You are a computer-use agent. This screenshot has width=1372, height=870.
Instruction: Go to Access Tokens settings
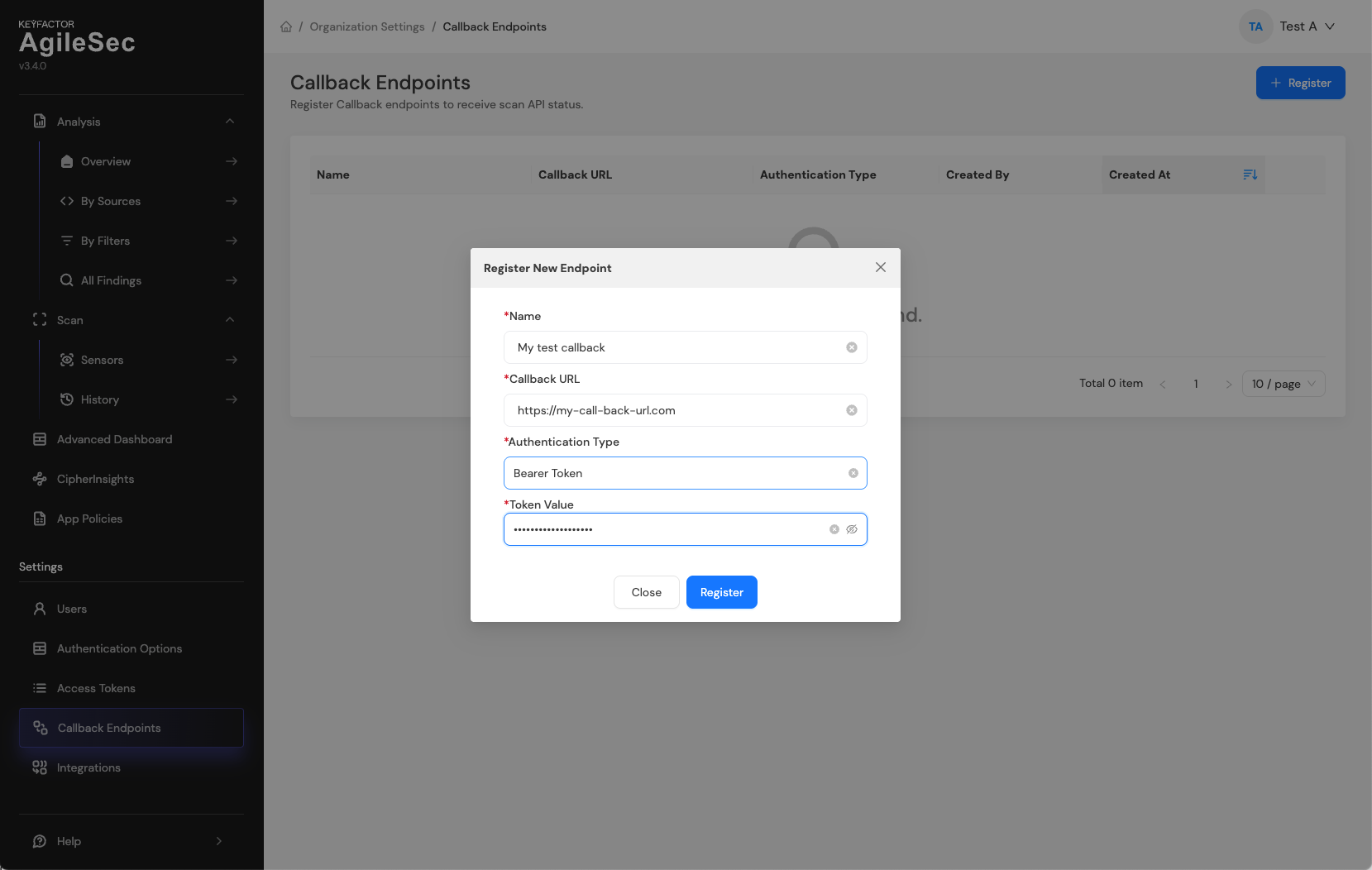[x=96, y=688]
